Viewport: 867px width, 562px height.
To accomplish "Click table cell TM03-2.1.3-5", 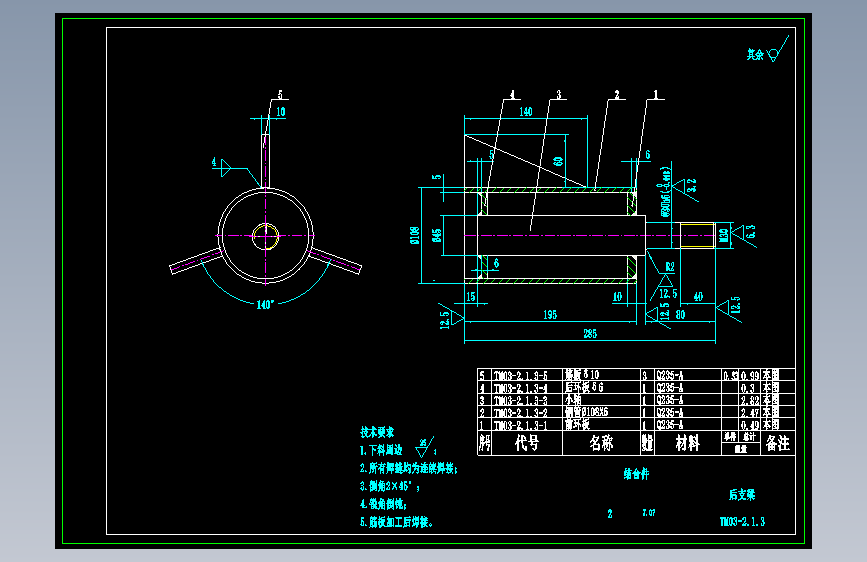I will pos(520,376).
